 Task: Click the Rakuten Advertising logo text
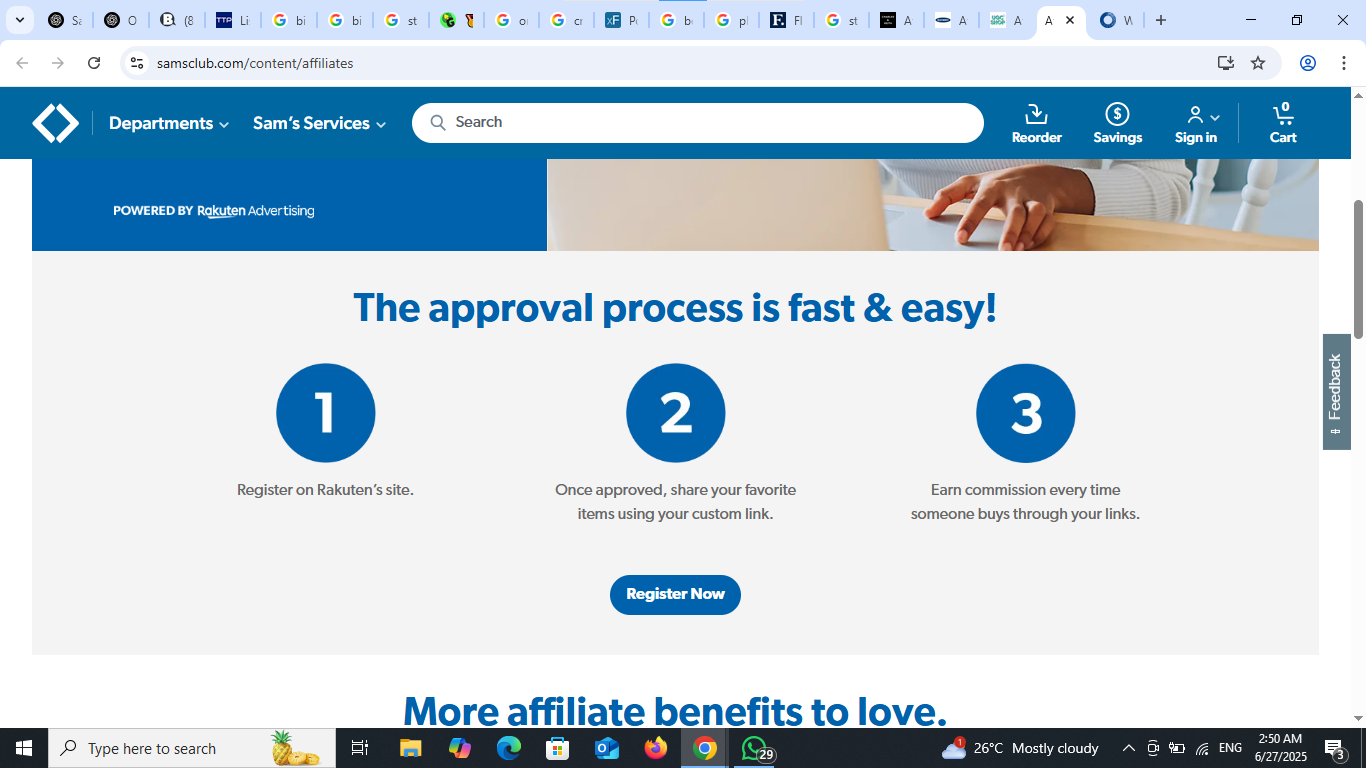click(256, 211)
